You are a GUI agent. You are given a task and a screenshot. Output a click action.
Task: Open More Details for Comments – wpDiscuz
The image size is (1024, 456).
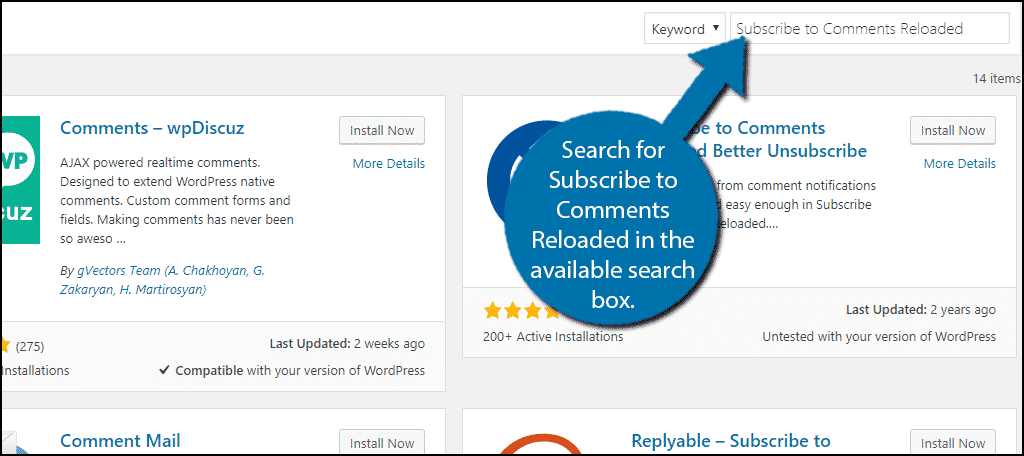click(x=389, y=163)
